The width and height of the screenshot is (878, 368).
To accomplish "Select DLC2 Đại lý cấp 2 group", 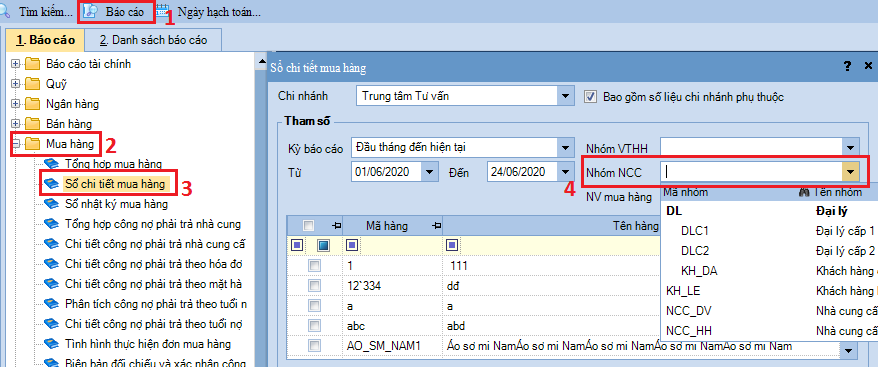I will (x=770, y=251).
